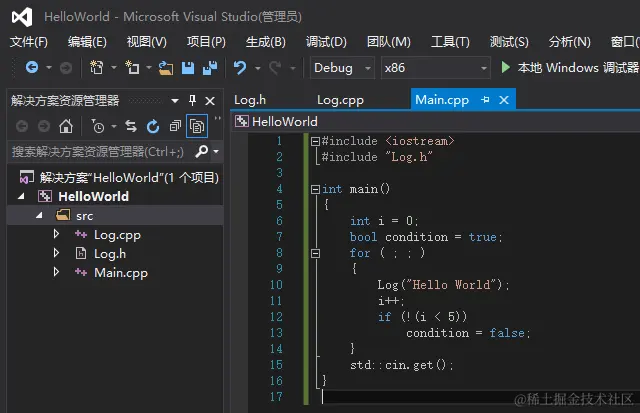Click the New Project toolbar icon

[x=97, y=67]
